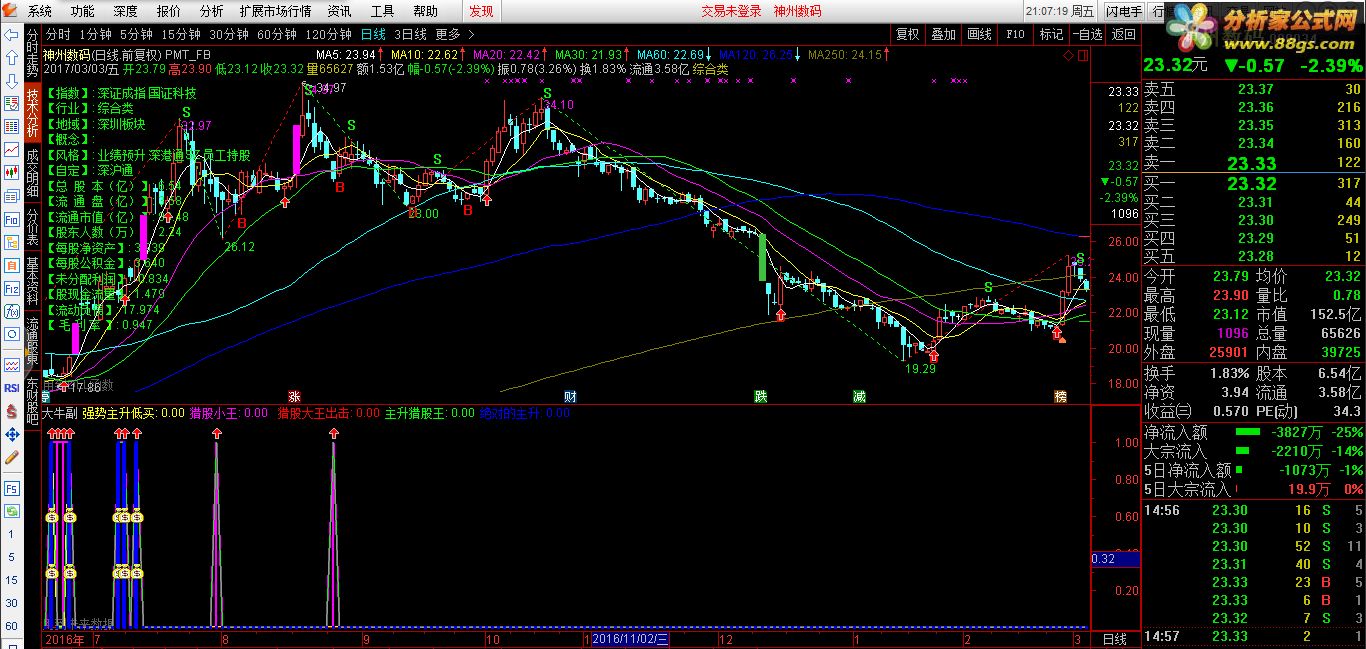Click the back arrow icon in left toolbar
This screenshot has height=649, width=1366.
click(x=11, y=35)
